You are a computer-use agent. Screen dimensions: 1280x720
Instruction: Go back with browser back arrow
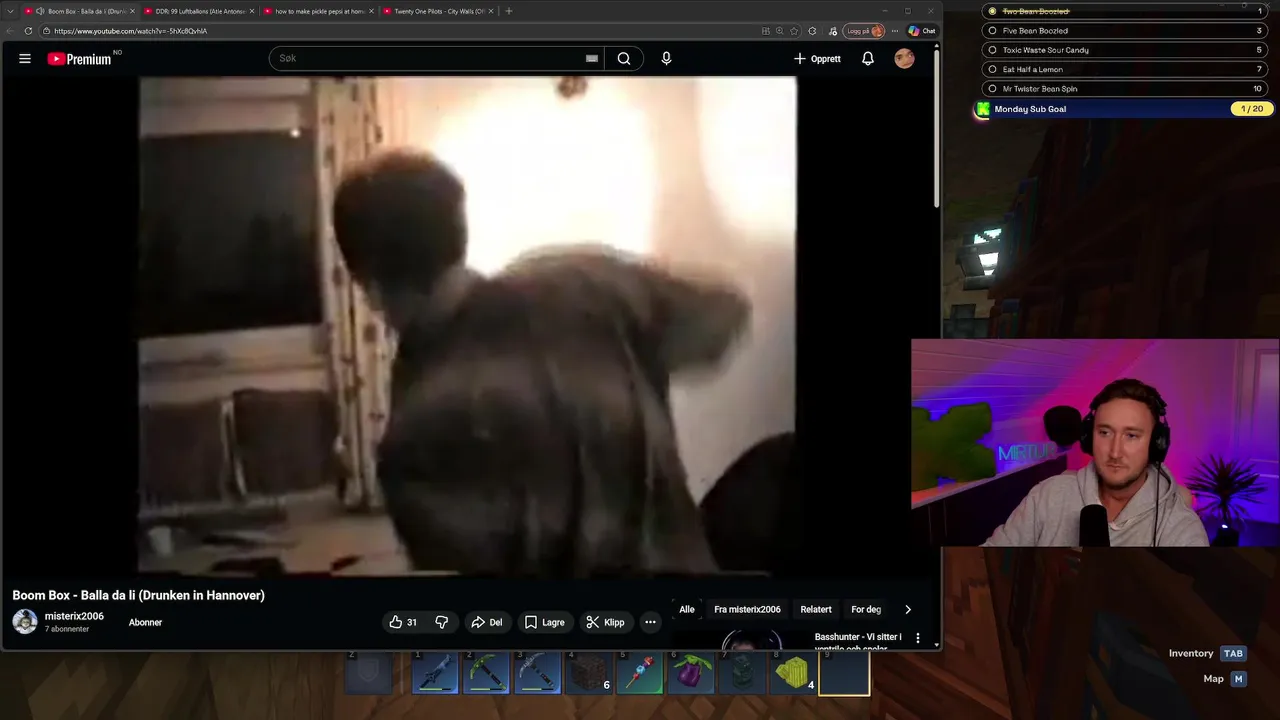[9, 31]
